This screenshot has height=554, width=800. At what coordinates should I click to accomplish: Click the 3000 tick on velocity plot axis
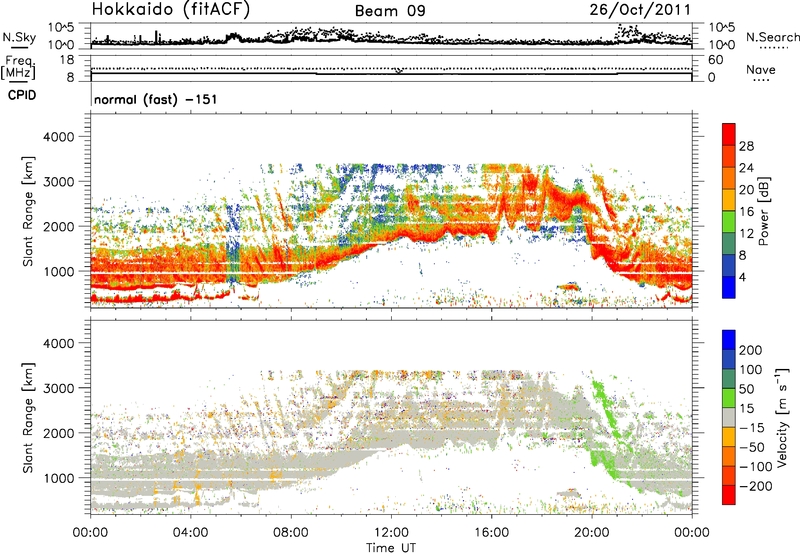(59, 388)
